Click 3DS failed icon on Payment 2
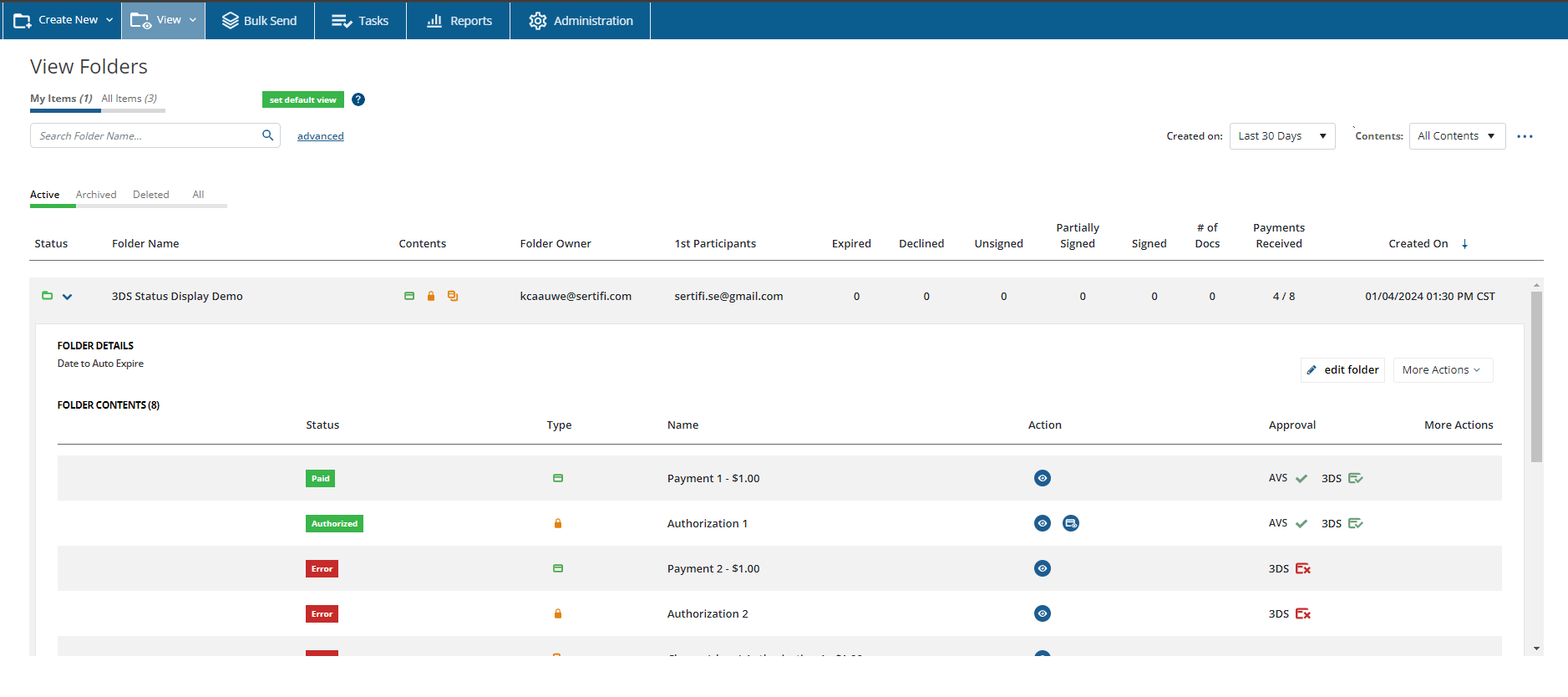This screenshot has height=697, width=1568. (x=1303, y=568)
